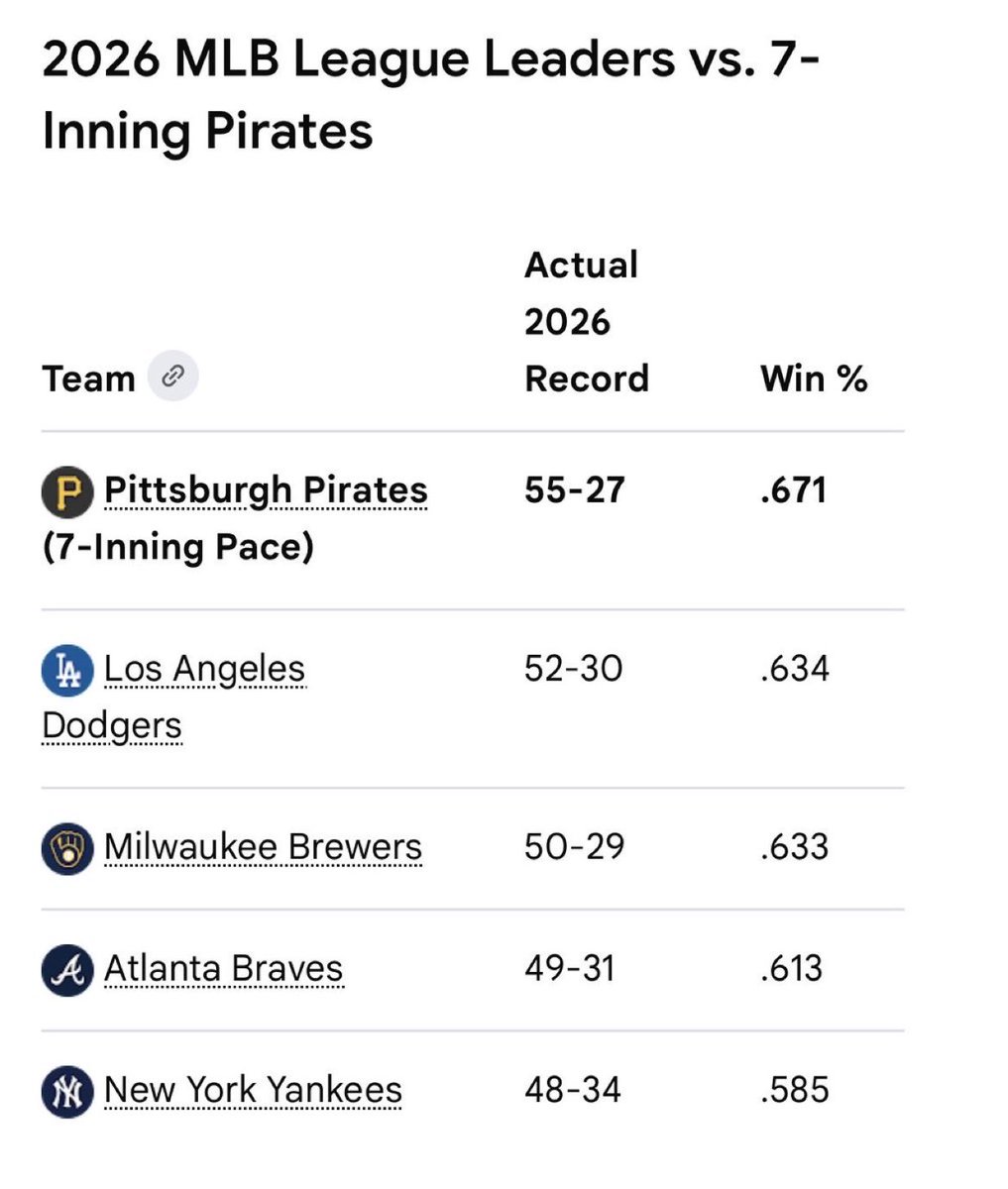Open the Atlanta Braves link
The height and width of the screenshot is (1189, 1008).
coord(223,969)
